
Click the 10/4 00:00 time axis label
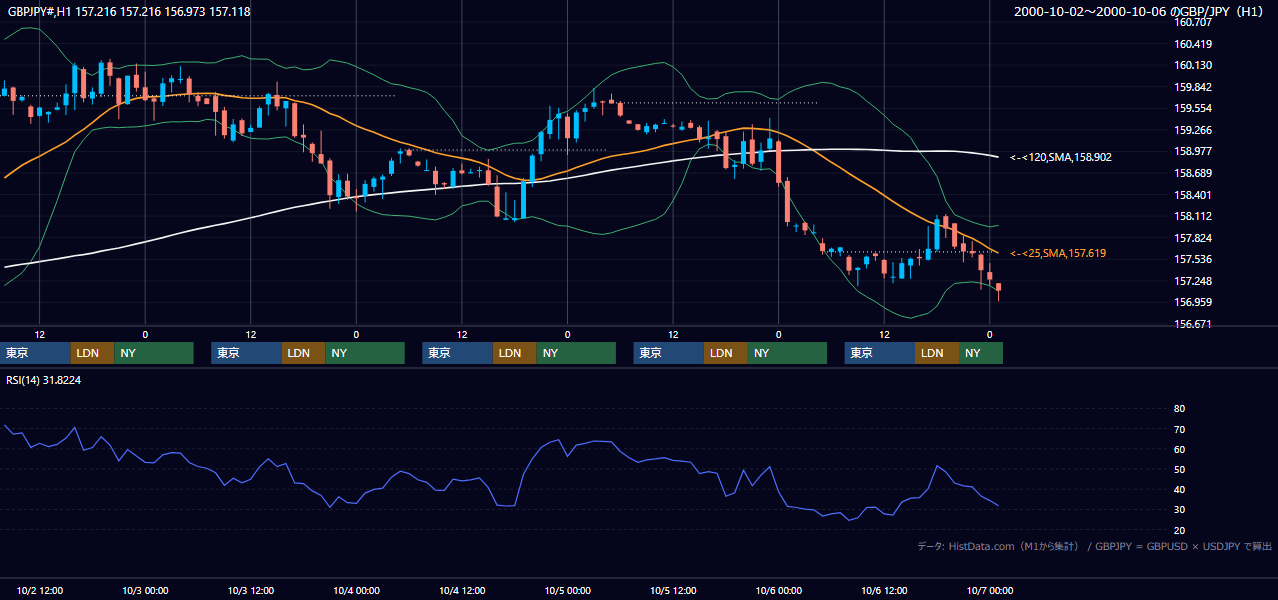[x=356, y=590]
